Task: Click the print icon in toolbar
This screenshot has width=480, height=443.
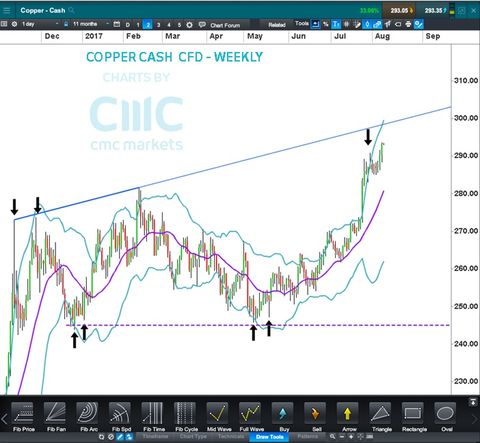Action: point(408,24)
